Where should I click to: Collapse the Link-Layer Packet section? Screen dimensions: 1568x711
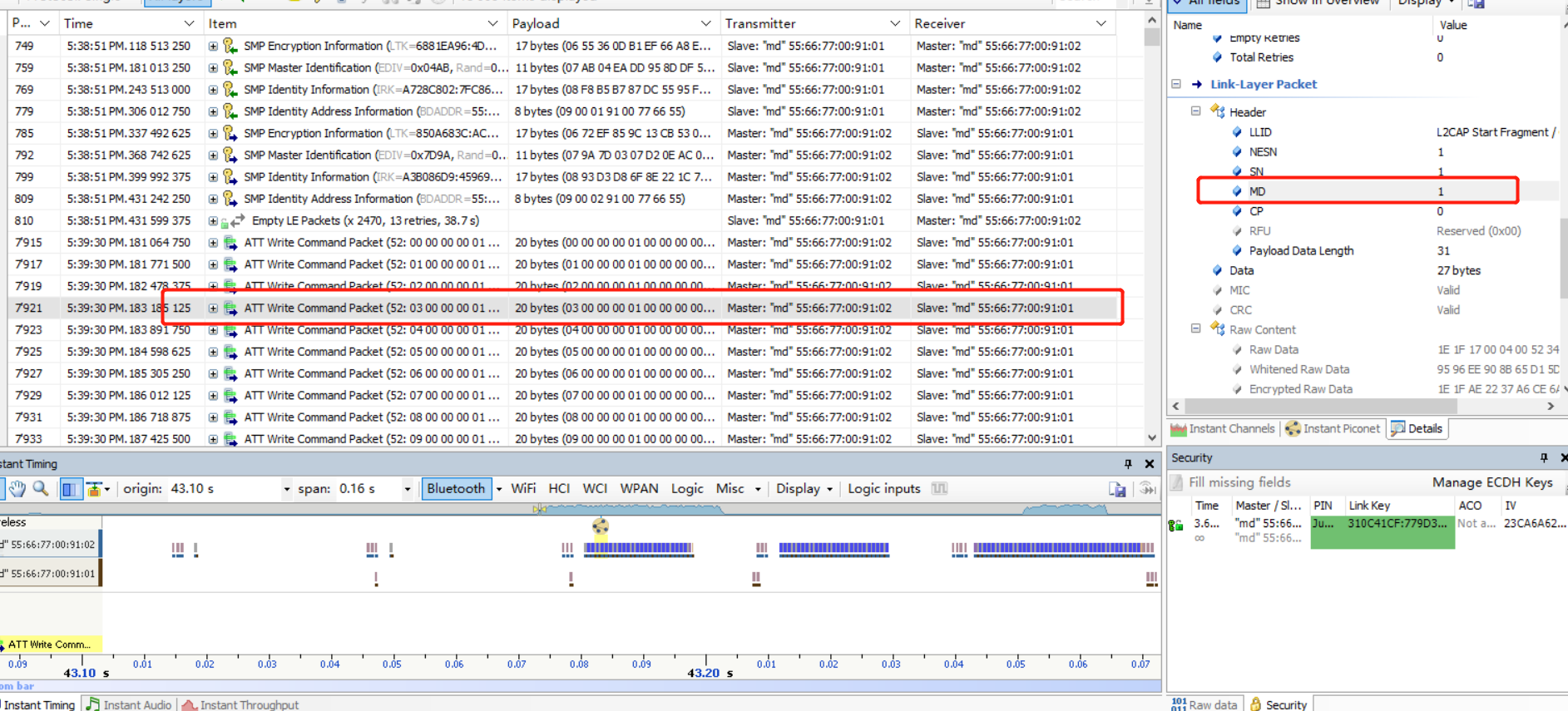pos(1176,84)
